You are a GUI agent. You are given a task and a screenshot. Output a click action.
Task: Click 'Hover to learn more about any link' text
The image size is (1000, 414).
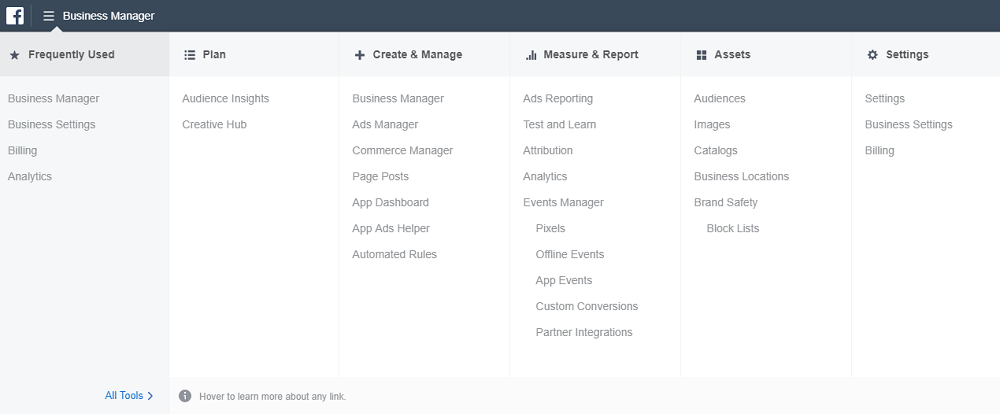click(x=272, y=396)
